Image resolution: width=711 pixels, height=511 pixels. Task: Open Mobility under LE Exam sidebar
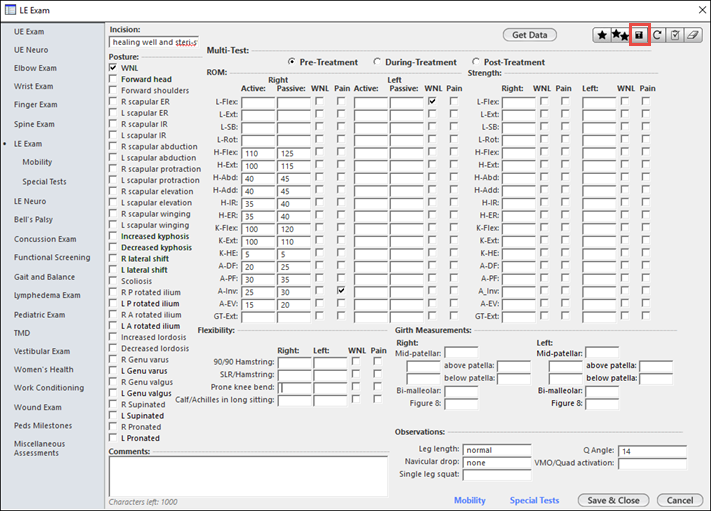point(37,162)
